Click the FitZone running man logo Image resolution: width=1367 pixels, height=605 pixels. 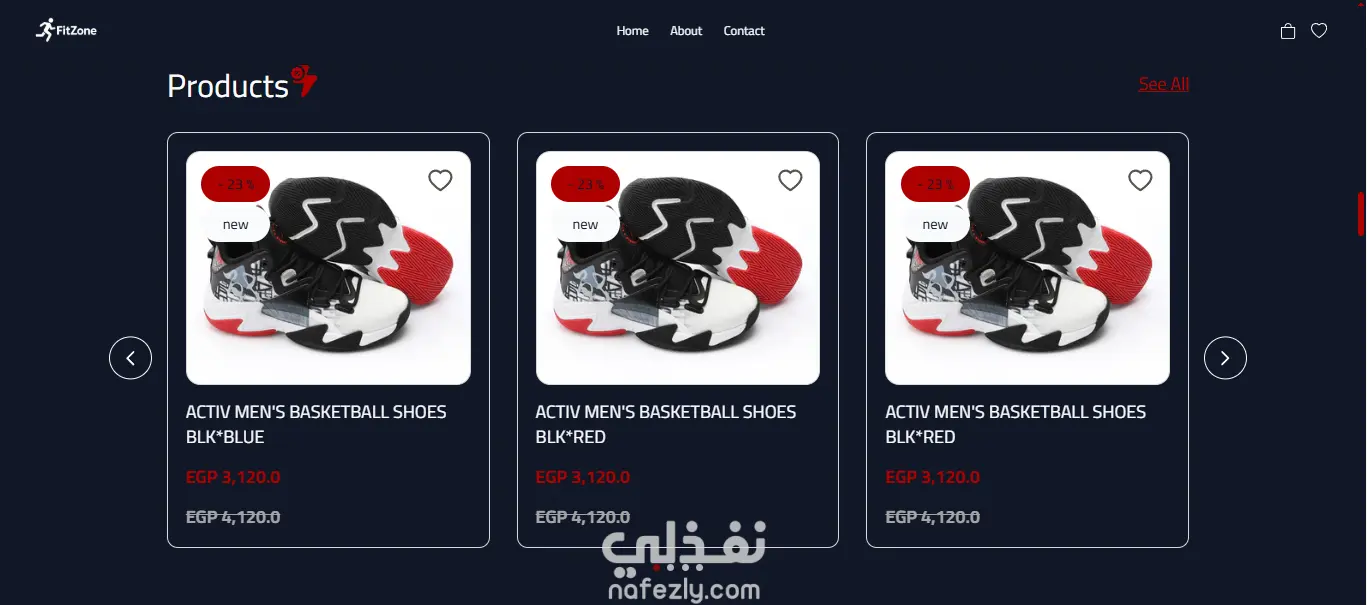[66, 30]
